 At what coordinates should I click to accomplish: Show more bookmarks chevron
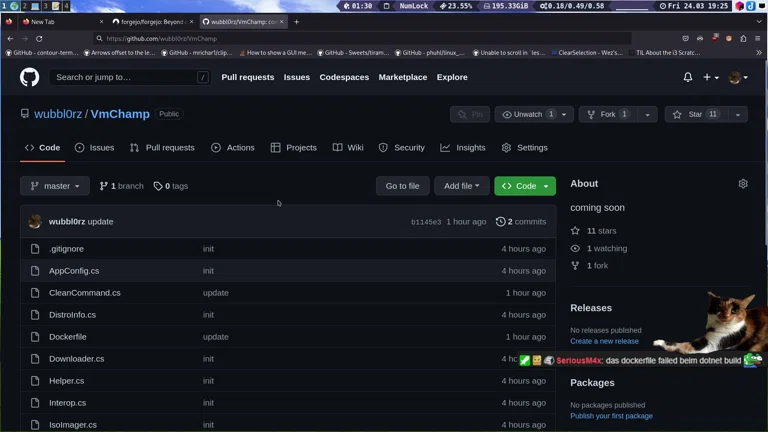click(x=759, y=52)
